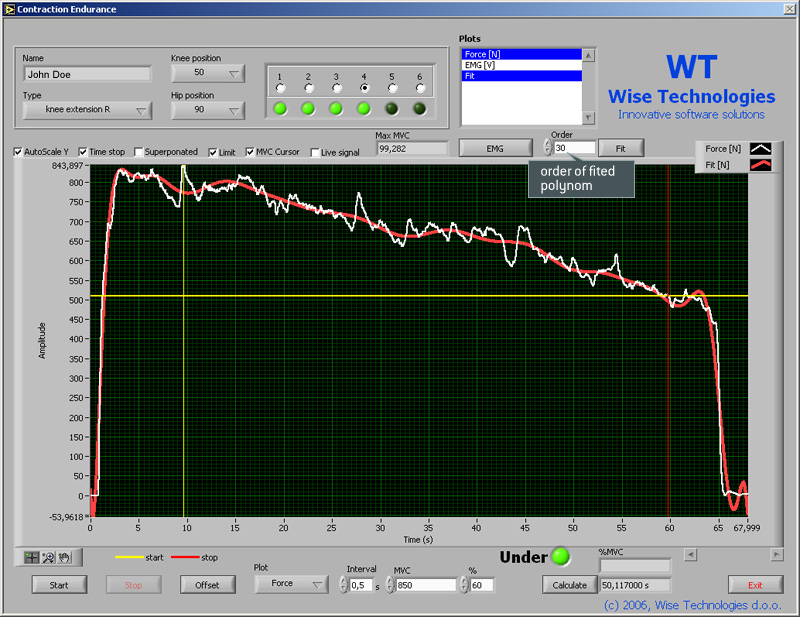
Task: Click the MVC value stepper arrows
Action: pyautogui.click(x=390, y=585)
